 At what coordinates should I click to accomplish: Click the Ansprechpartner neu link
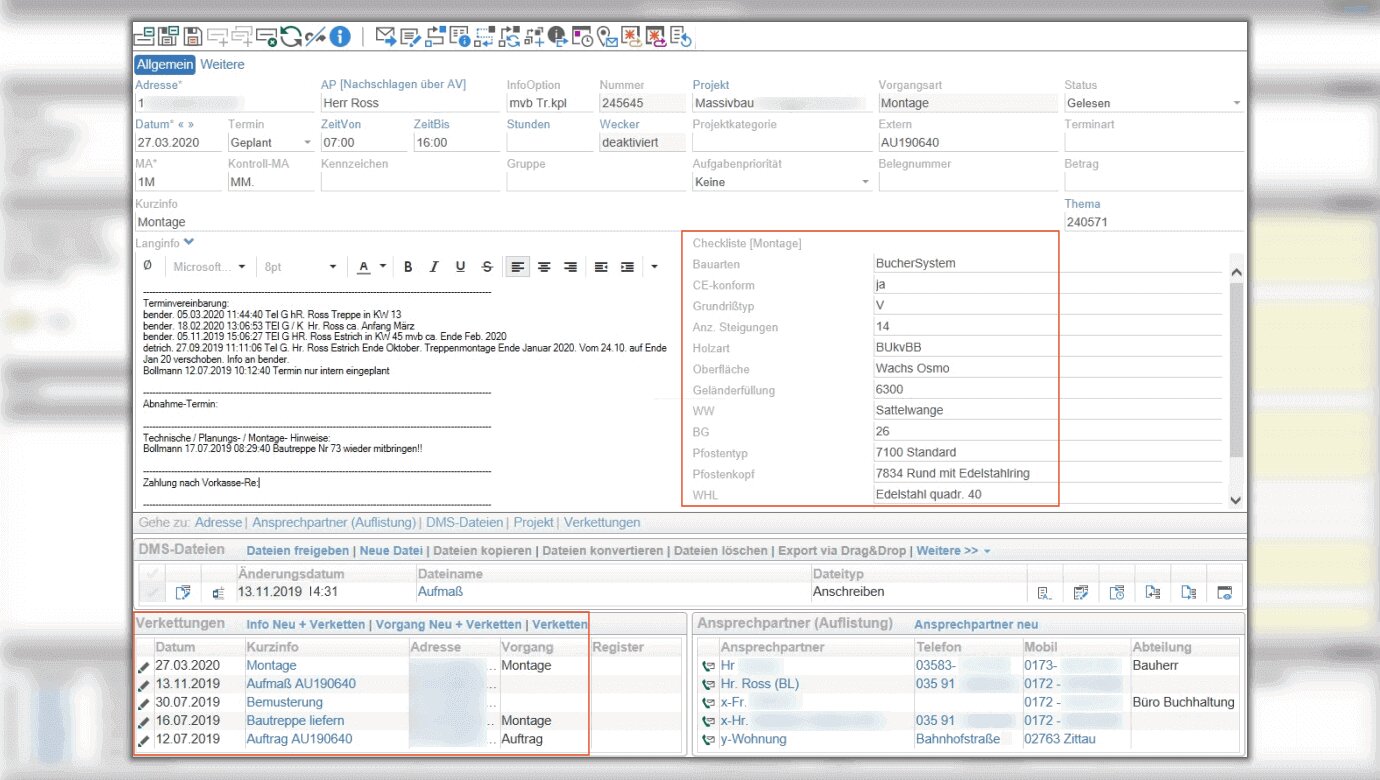[976, 624]
